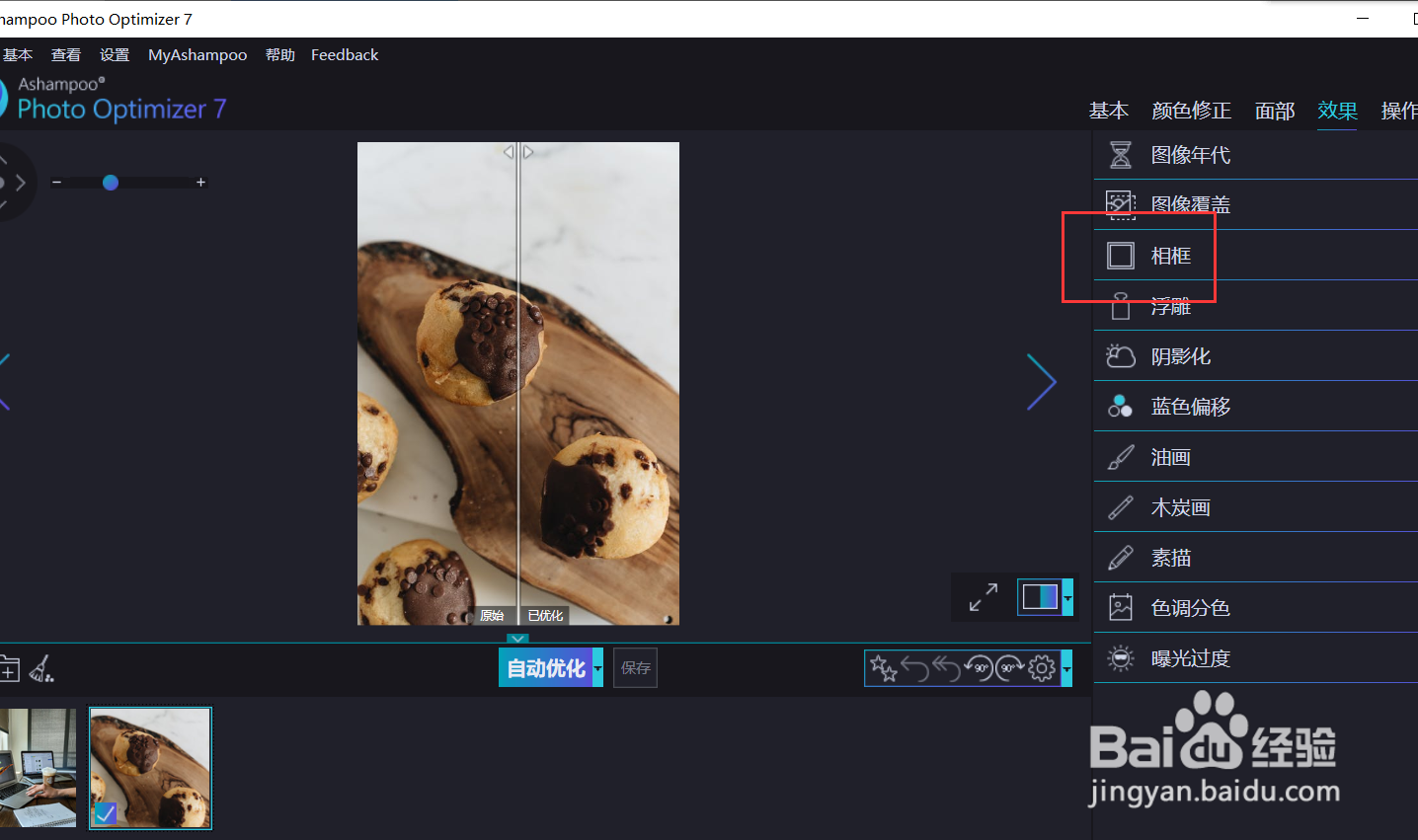Click the Oil Painting brush icon (油画)
Image resolution: width=1418 pixels, height=840 pixels.
[x=1120, y=457]
